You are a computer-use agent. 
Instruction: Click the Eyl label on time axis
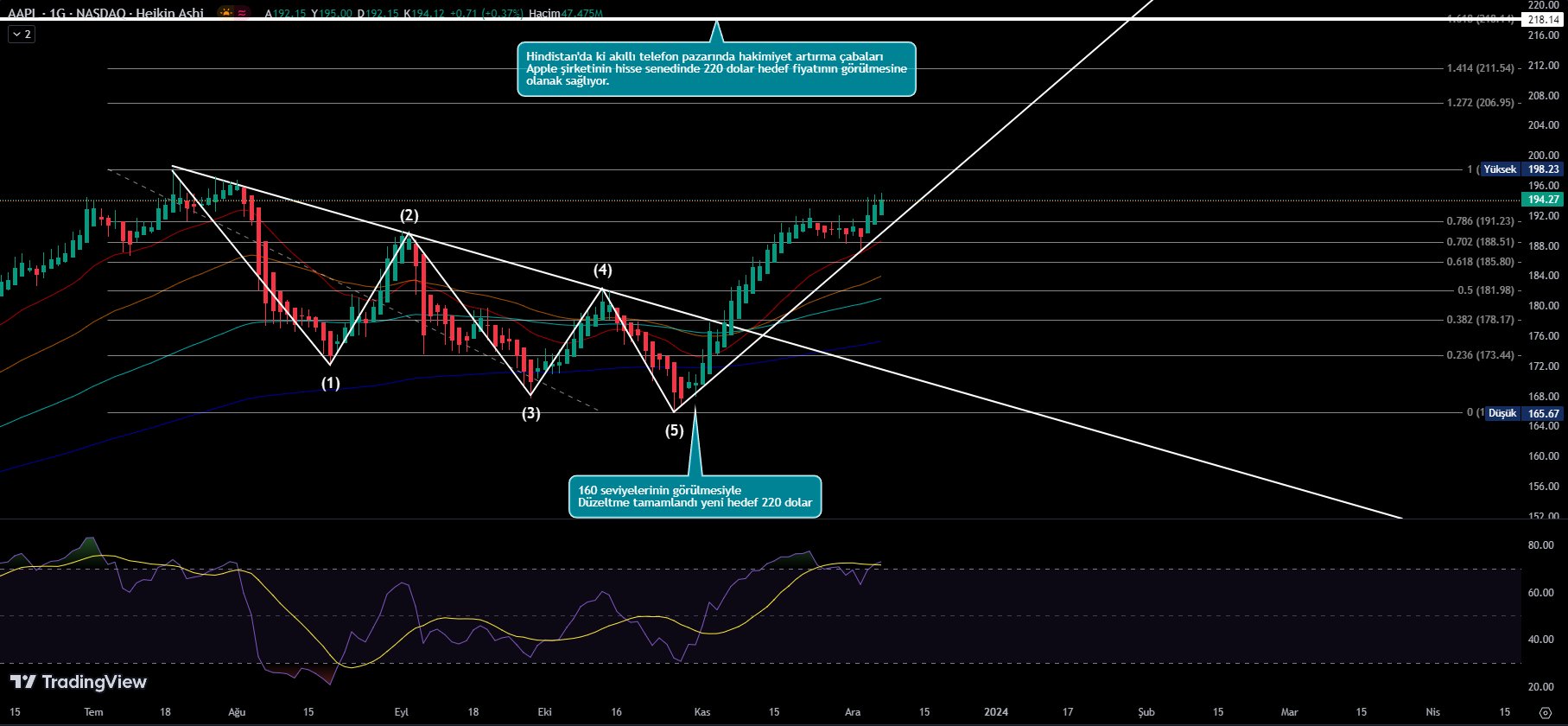(401, 712)
